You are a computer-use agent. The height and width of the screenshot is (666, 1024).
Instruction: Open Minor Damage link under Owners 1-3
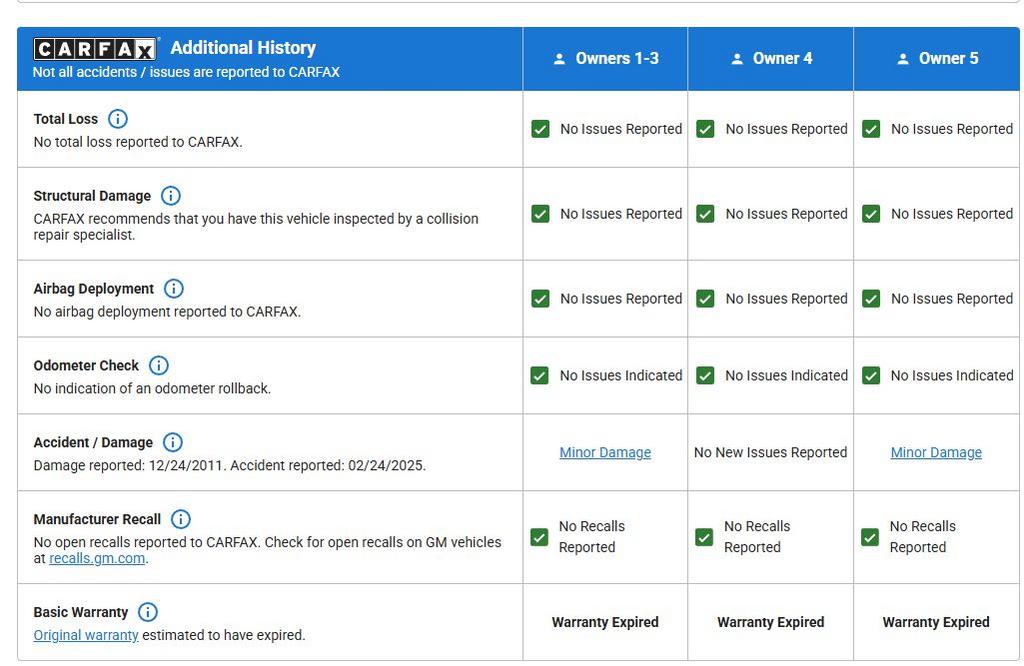point(605,453)
